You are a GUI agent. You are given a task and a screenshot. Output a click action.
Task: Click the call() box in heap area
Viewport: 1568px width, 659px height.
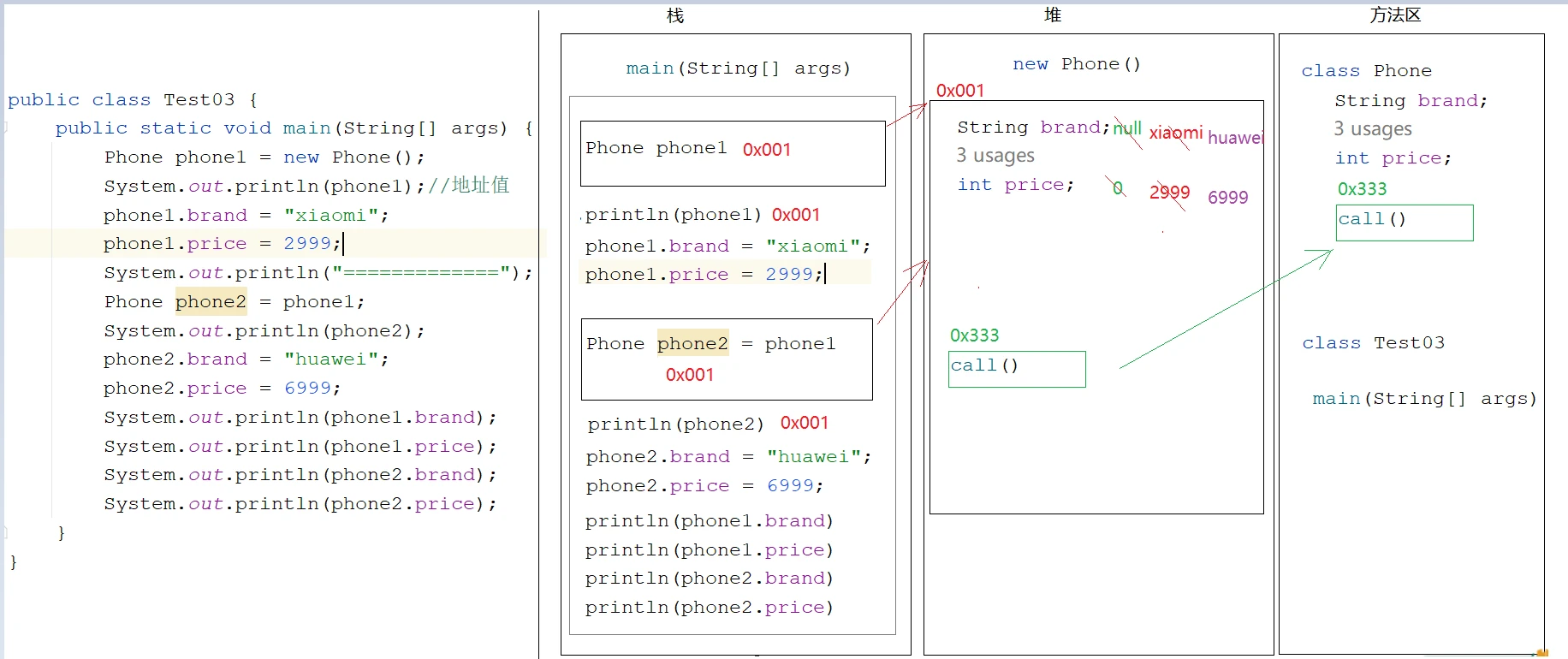1017,369
